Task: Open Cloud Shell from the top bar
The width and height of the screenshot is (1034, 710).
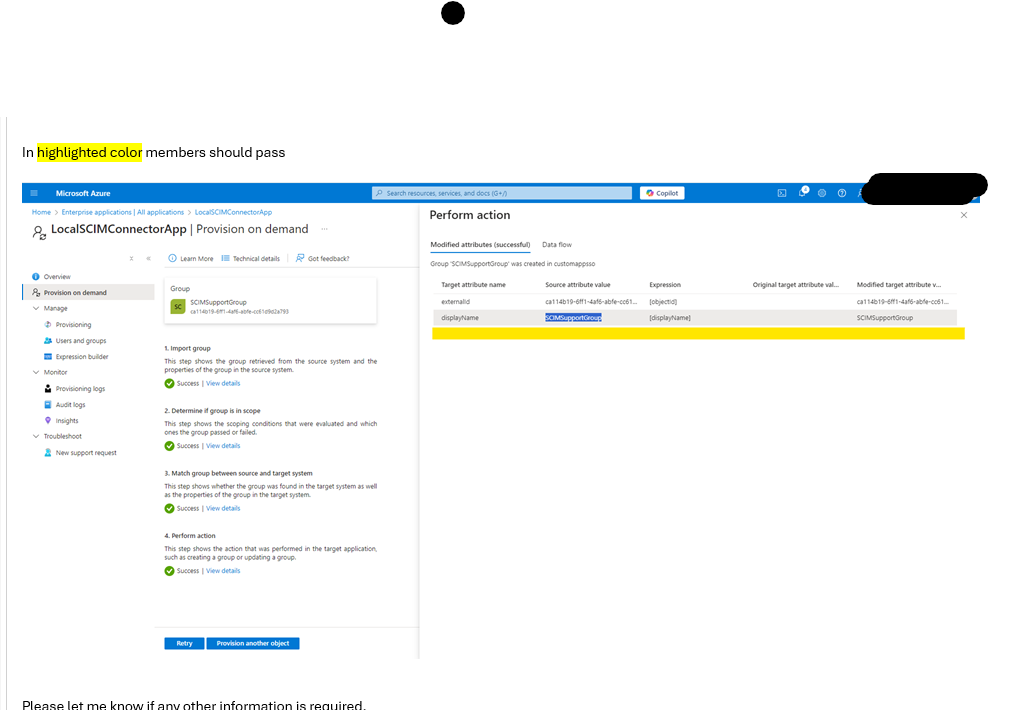Action: 781,193
